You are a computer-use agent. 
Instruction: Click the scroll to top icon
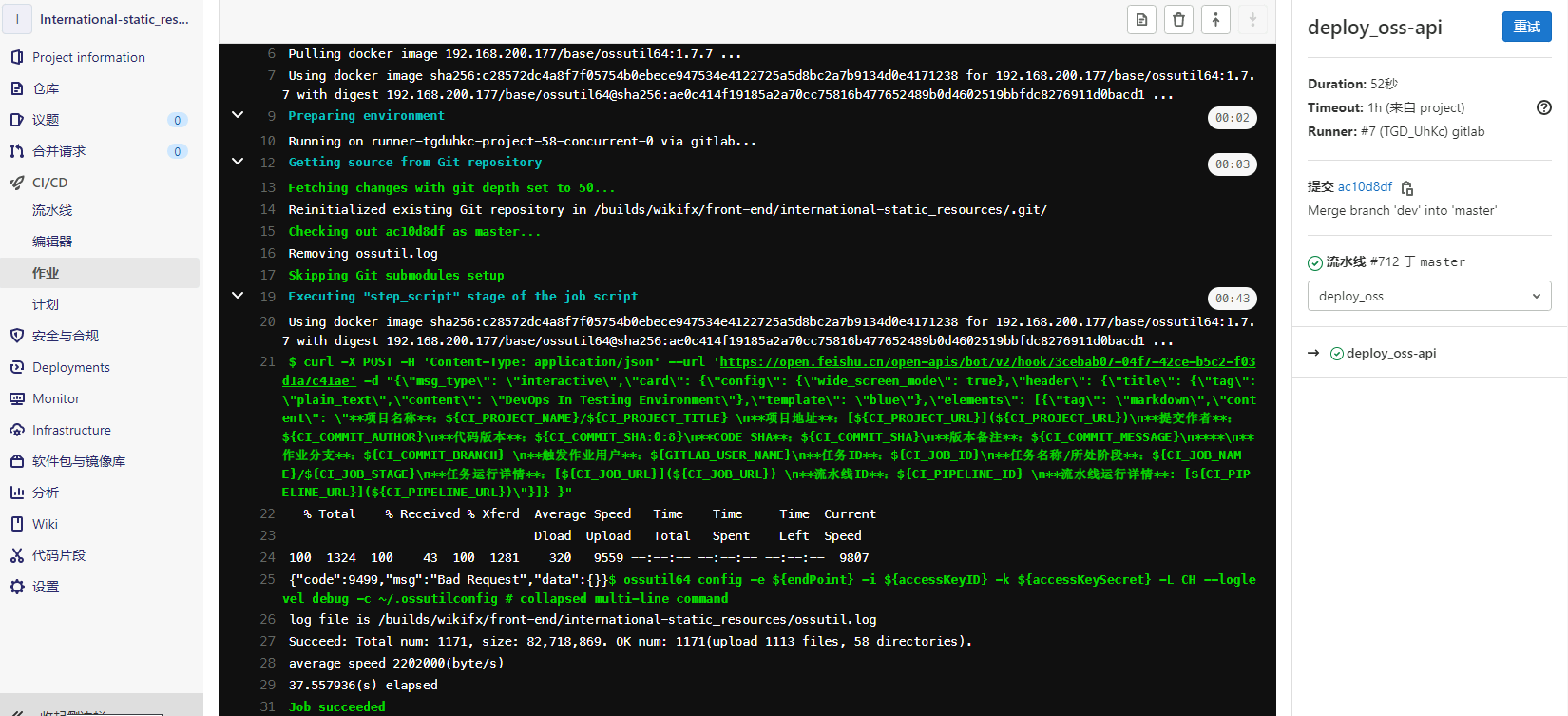pos(1215,20)
